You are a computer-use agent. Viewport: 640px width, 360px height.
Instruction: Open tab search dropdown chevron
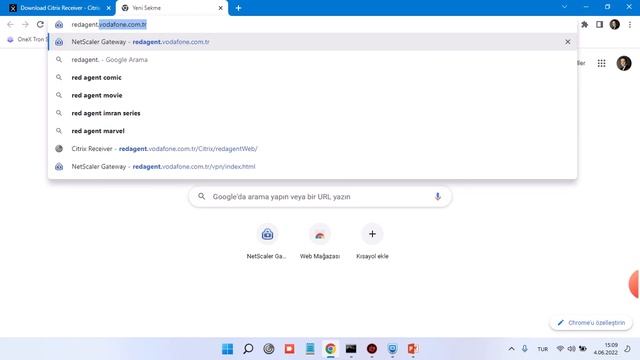coord(564,7)
